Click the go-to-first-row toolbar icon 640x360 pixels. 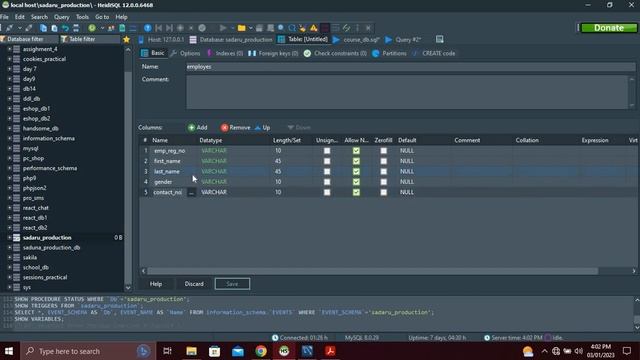pos(158,28)
